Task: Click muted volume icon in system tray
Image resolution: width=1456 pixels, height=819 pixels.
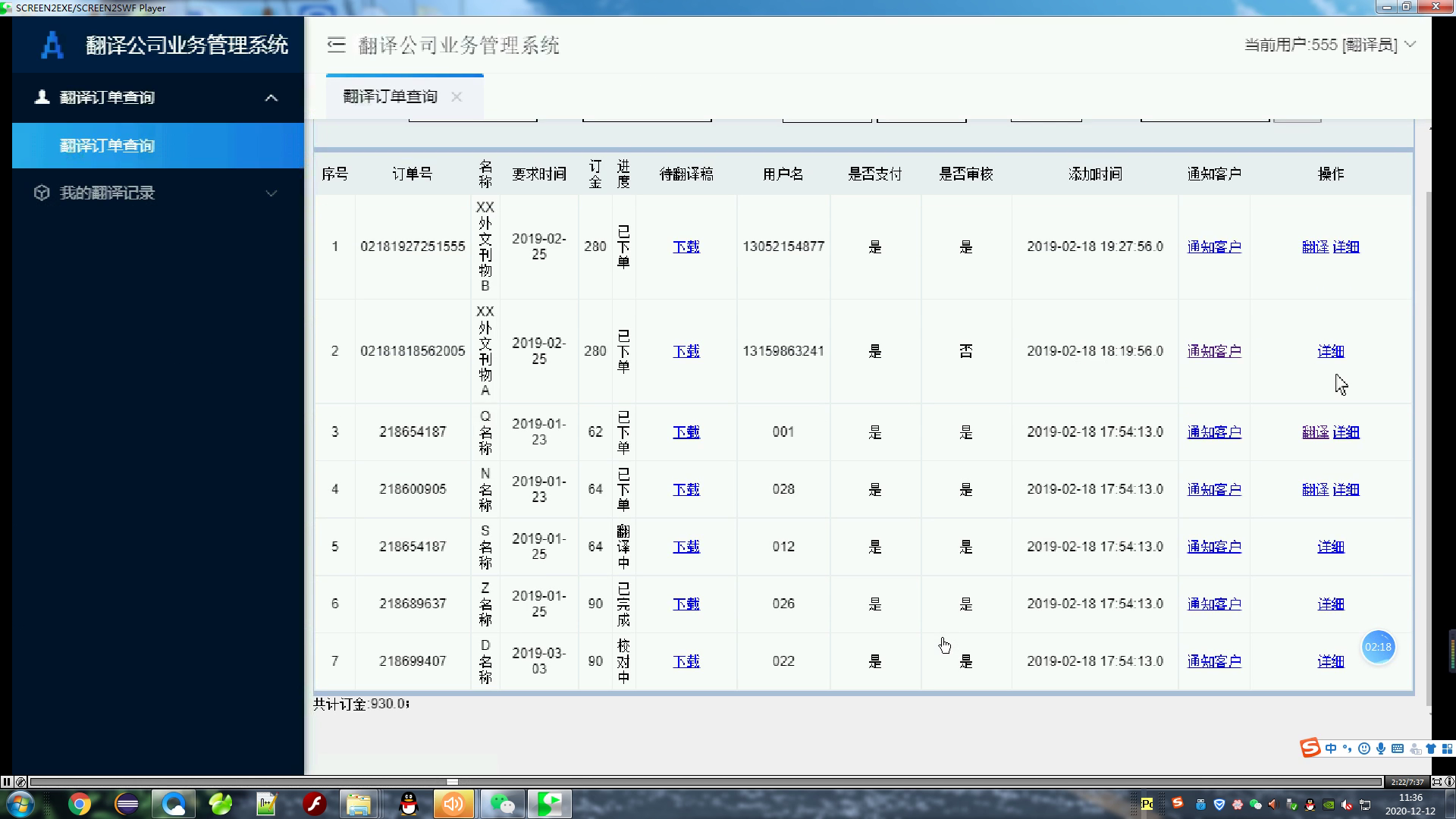Action: 1348,805
